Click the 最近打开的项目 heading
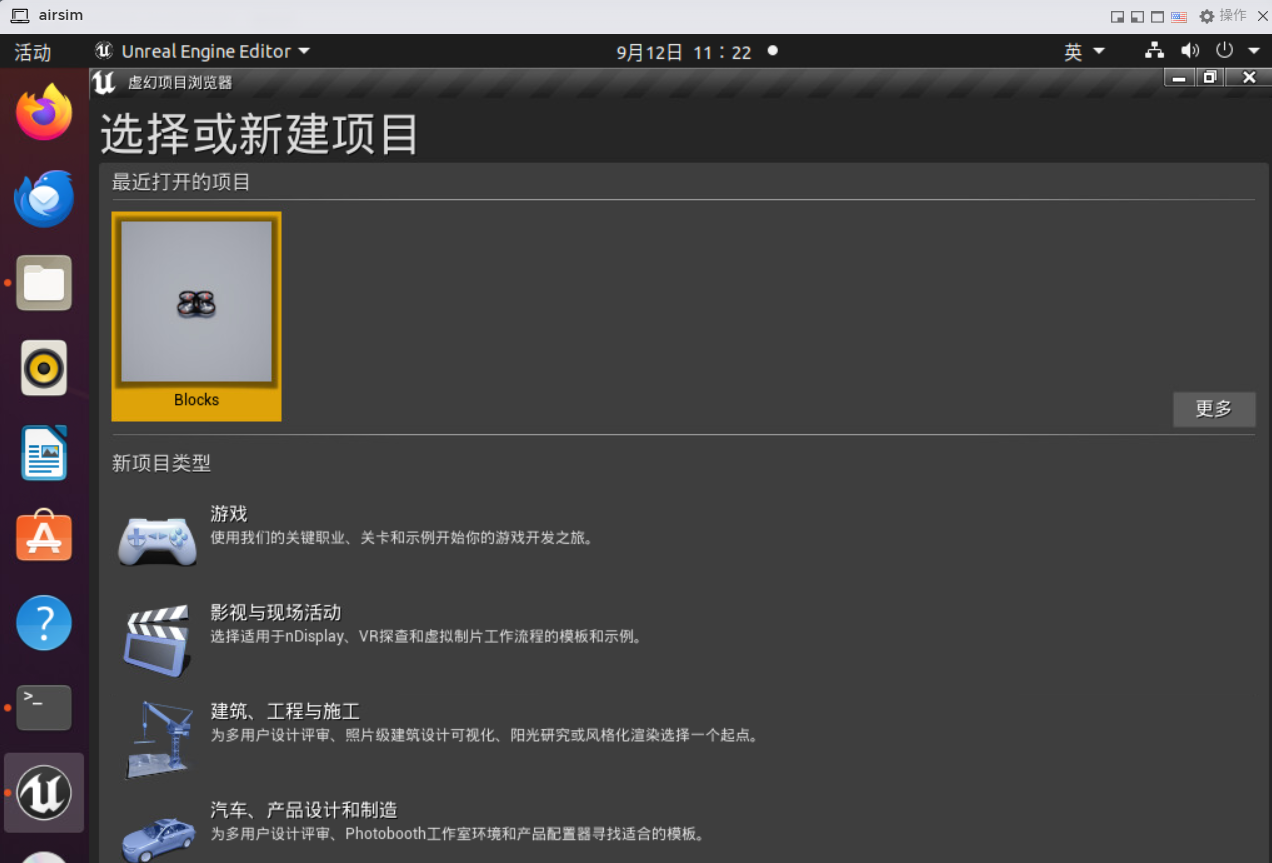Image resolution: width=1272 pixels, height=863 pixels. click(x=181, y=182)
